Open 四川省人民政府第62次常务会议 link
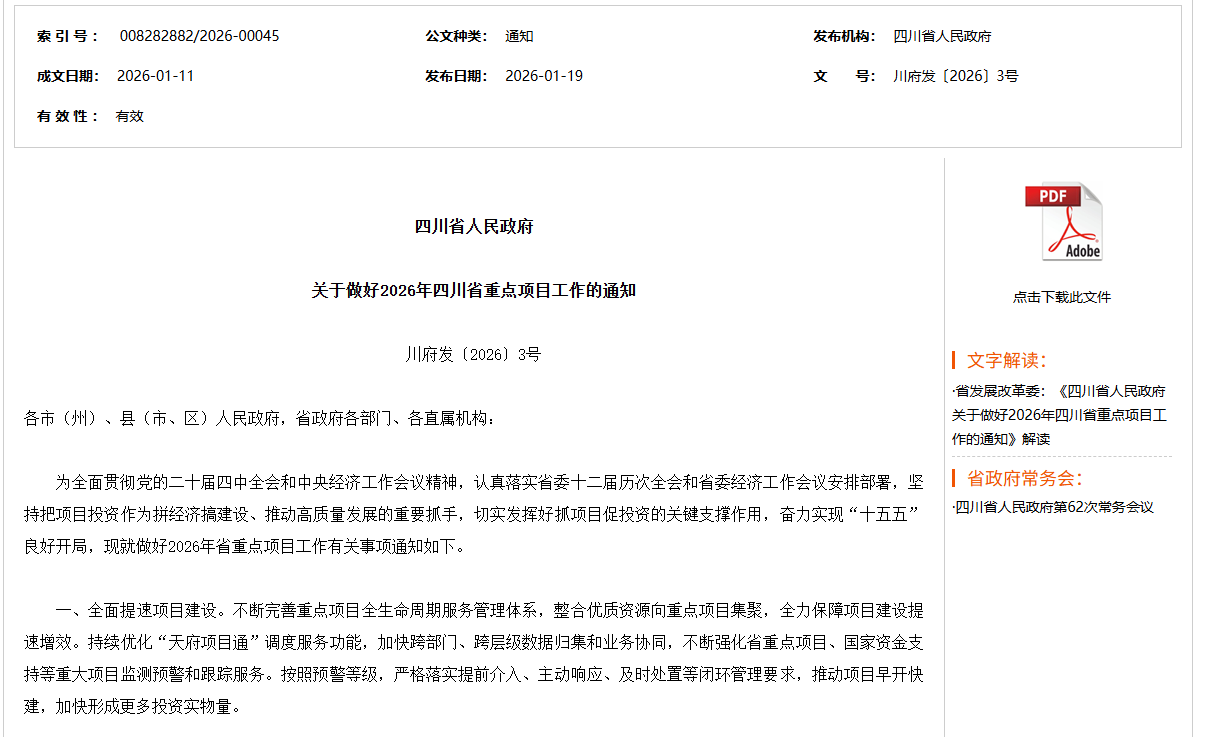Viewport: 1207px width, 737px height. click(x=1054, y=507)
